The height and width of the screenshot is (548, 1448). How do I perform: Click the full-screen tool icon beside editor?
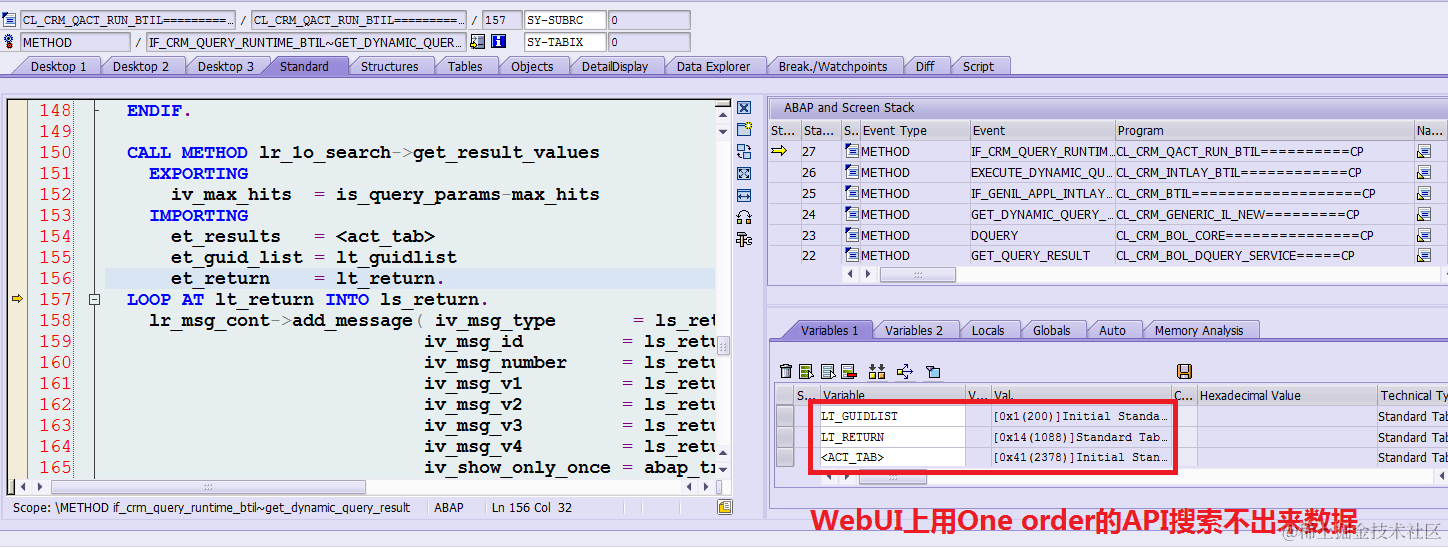click(x=743, y=173)
